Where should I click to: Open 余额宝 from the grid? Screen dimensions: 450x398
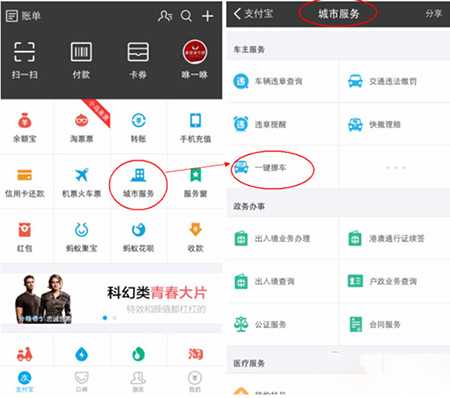pos(24,128)
